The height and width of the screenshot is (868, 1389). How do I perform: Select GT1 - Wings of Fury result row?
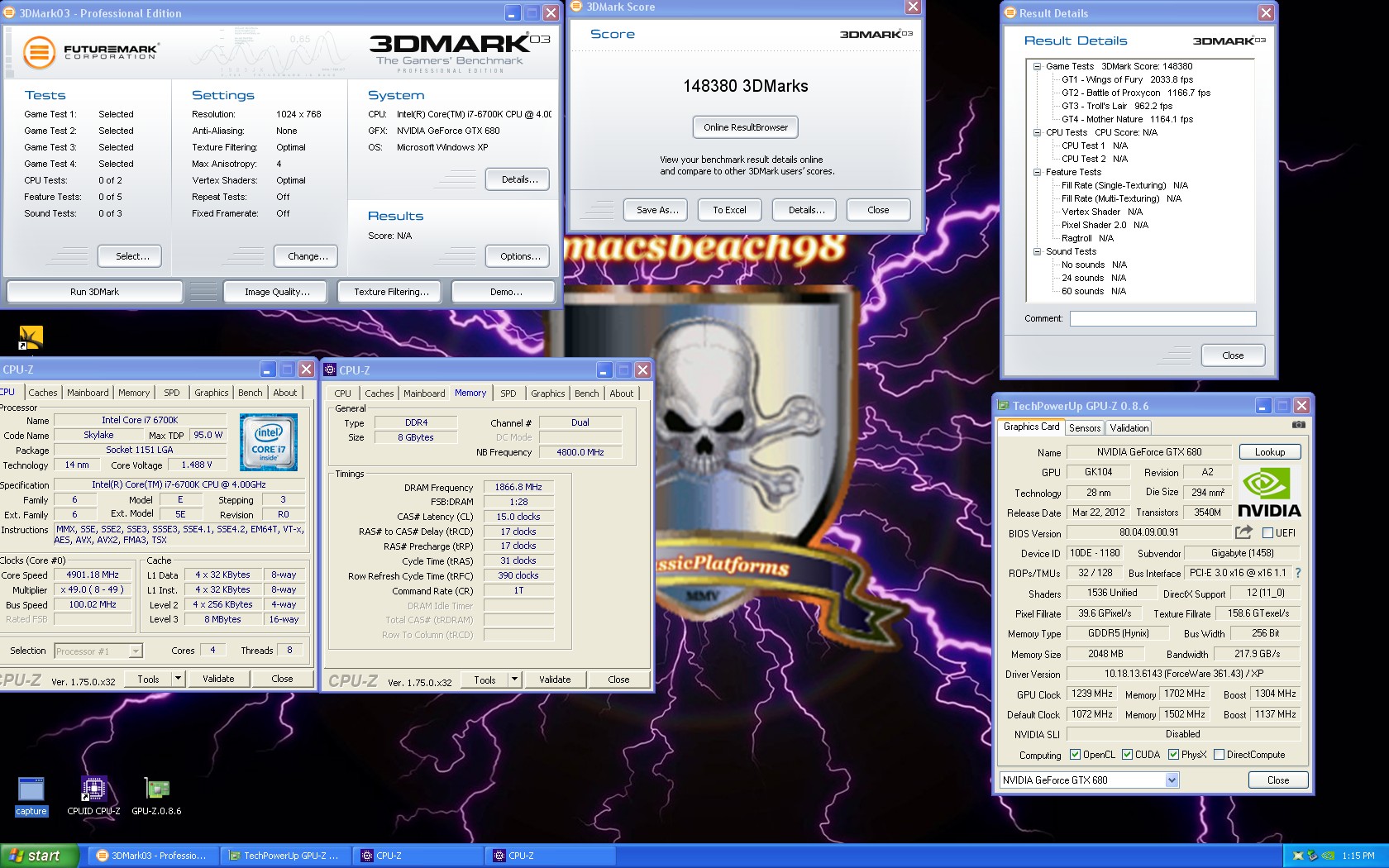pos(1128,79)
